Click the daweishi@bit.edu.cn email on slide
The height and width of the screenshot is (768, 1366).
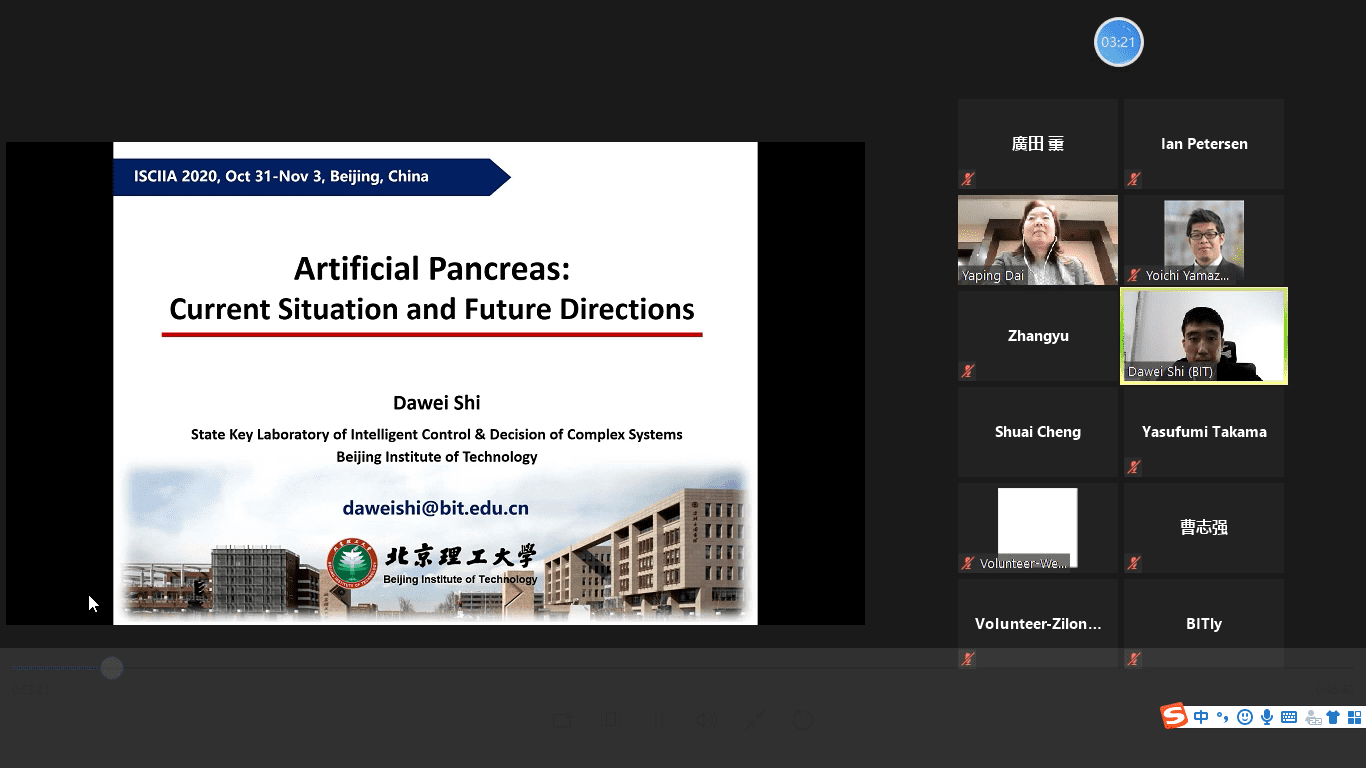[x=435, y=508]
